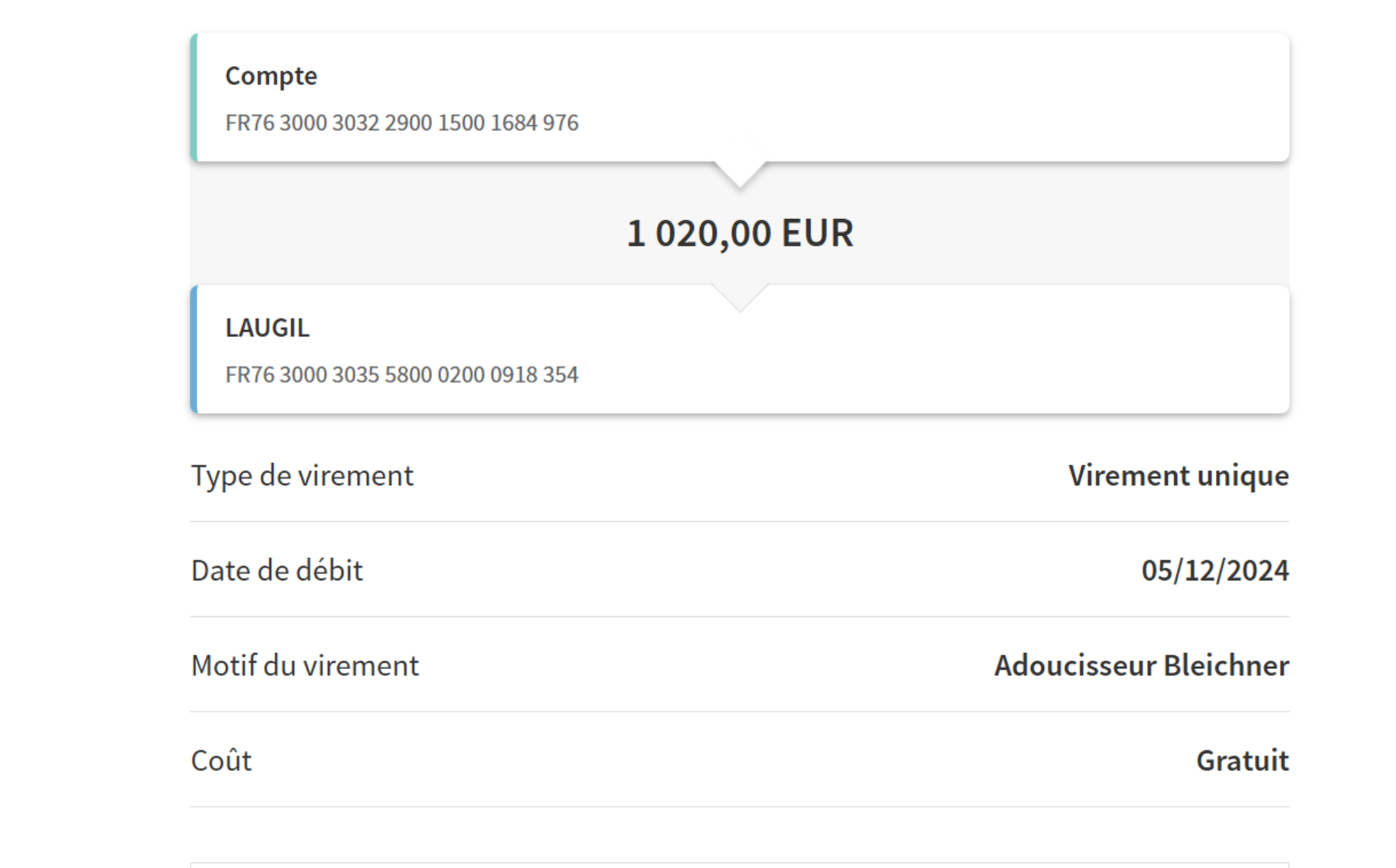Click the 05/12/2024 debit date

pos(1215,571)
